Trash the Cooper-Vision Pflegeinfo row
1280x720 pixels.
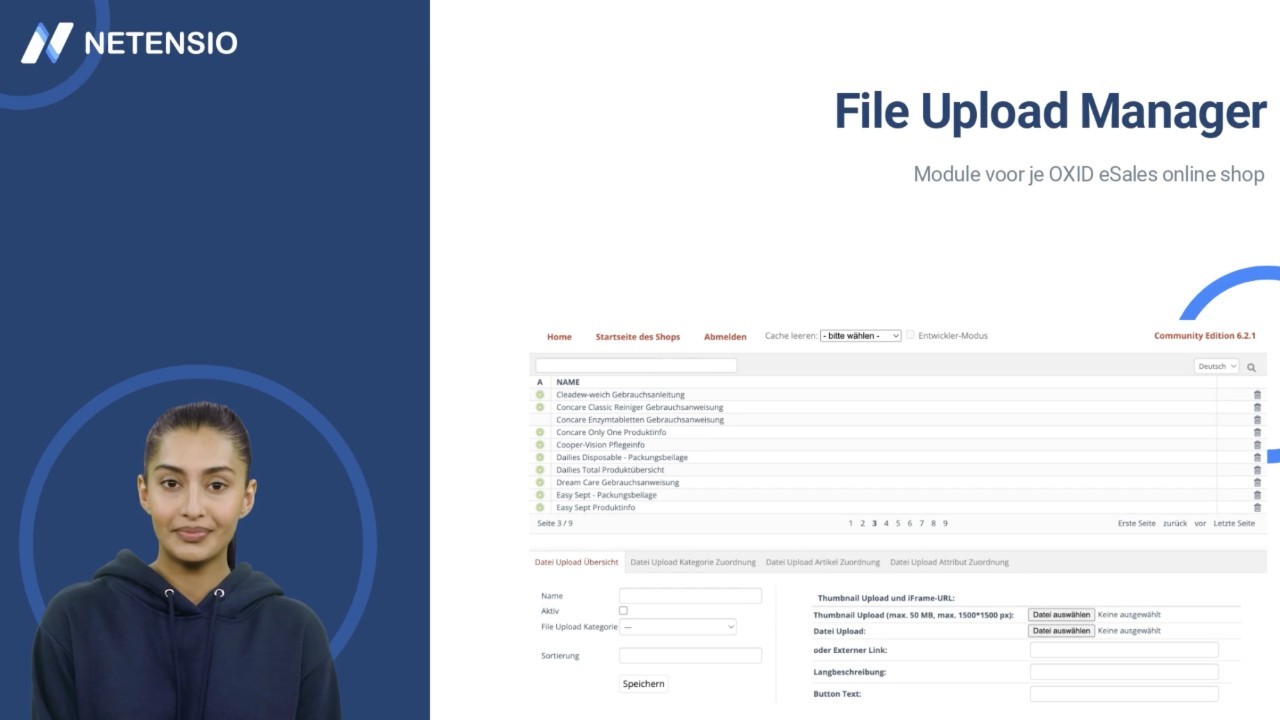tap(1257, 445)
